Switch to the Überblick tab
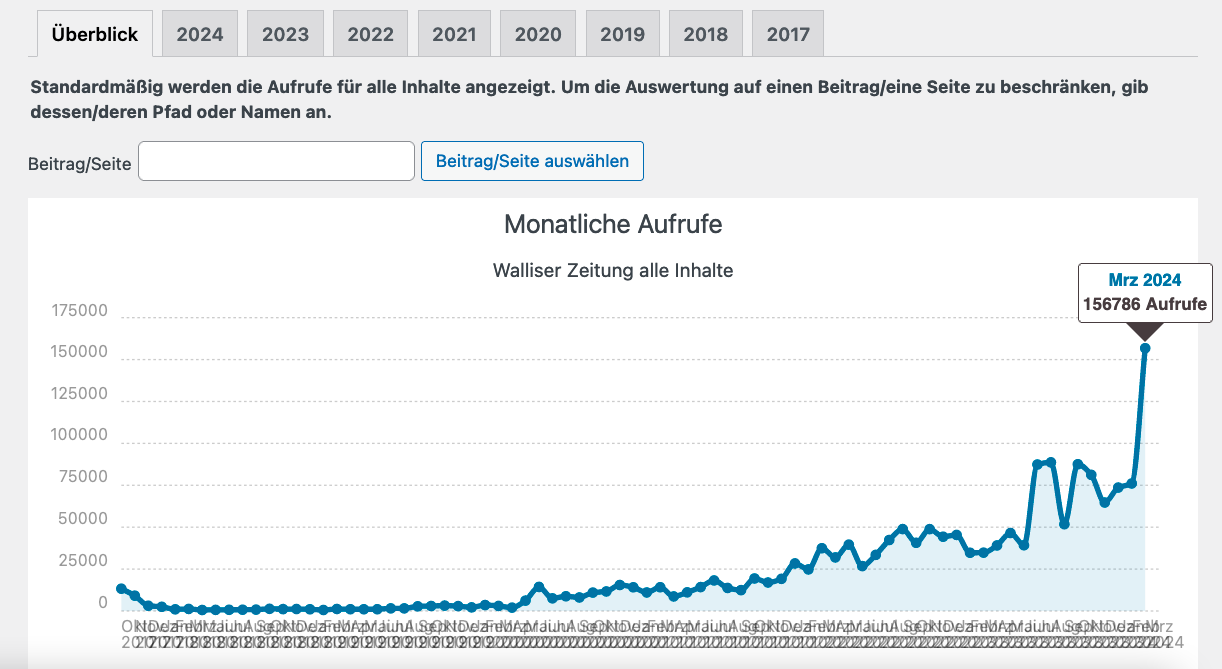 click(95, 34)
